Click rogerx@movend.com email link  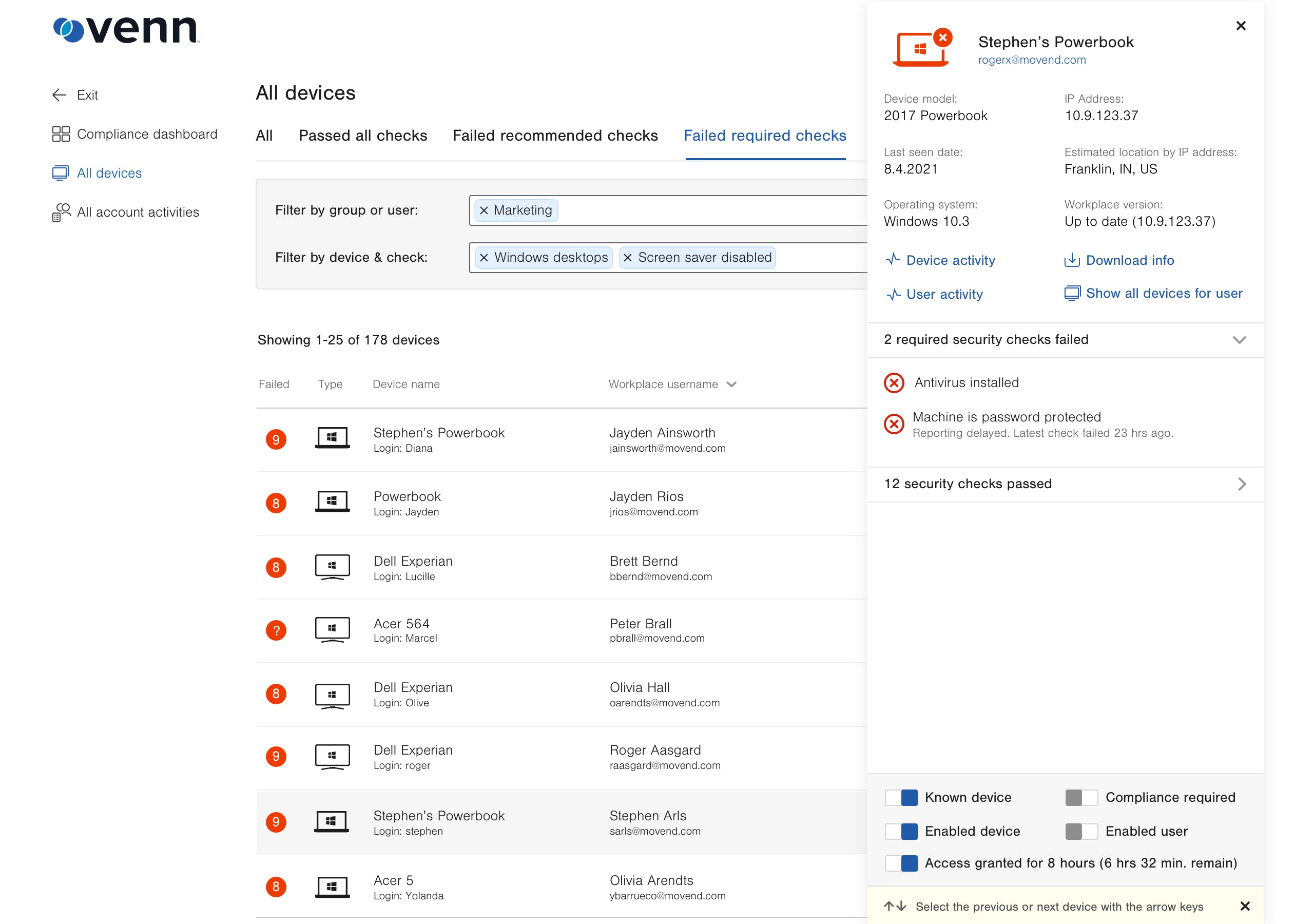[1031, 60]
